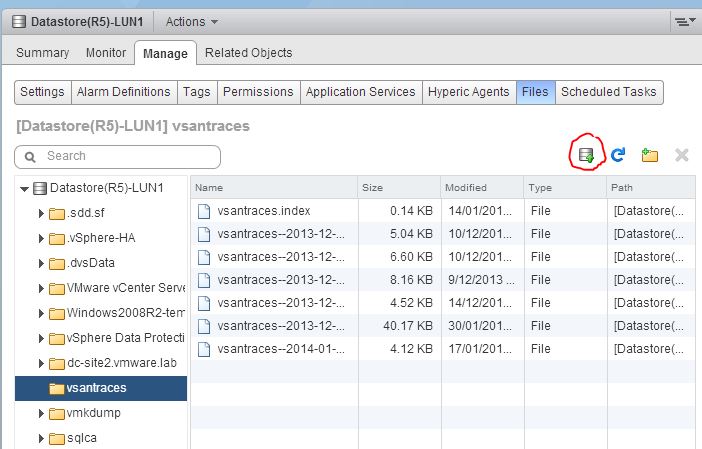Sort files by the Size column header
Screen dimensions: 702x449
[399, 188]
